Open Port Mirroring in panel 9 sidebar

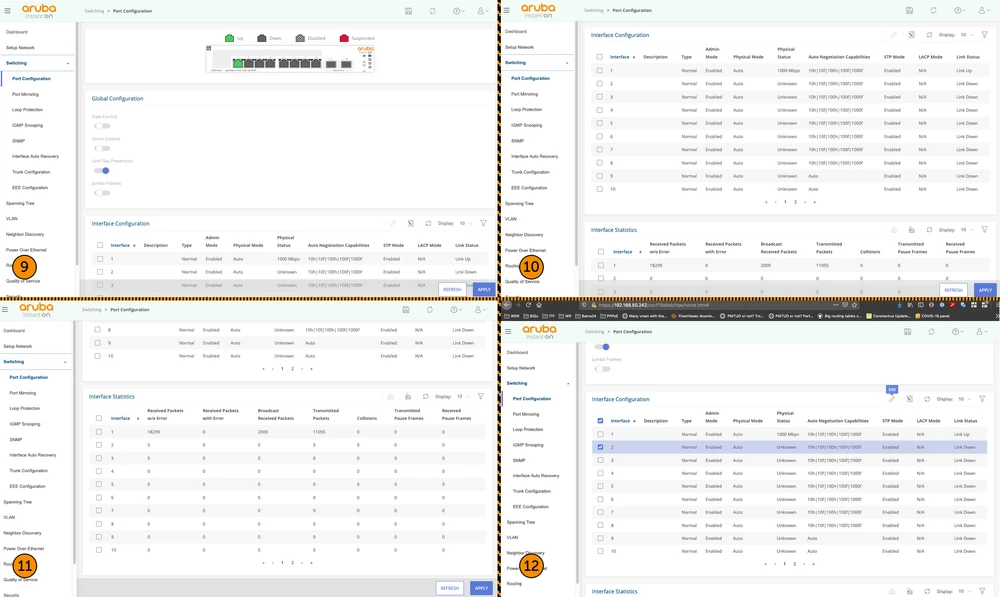coord(25,93)
